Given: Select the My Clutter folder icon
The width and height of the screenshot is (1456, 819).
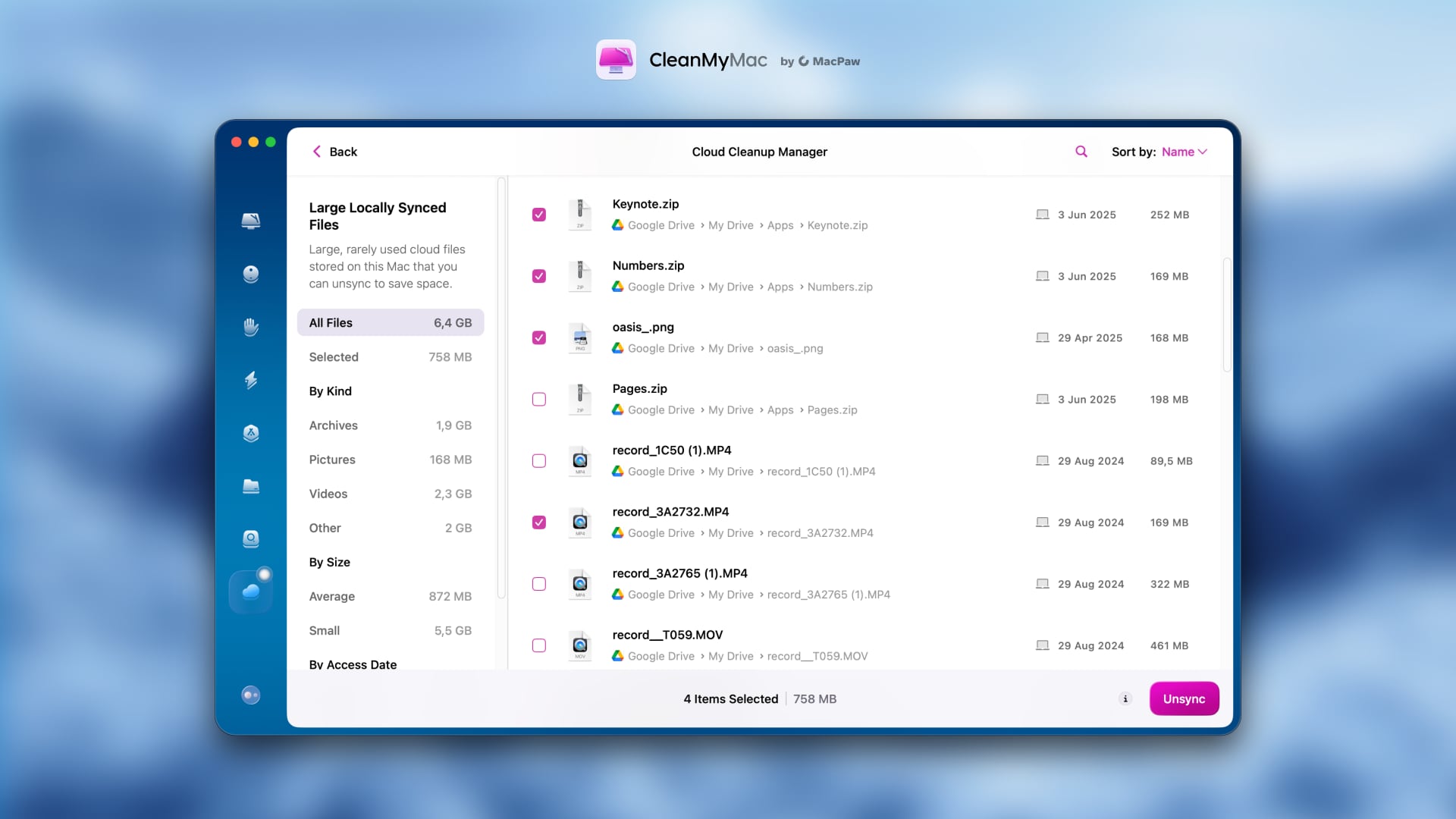Looking at the screenshot, I should coord(251,486).
